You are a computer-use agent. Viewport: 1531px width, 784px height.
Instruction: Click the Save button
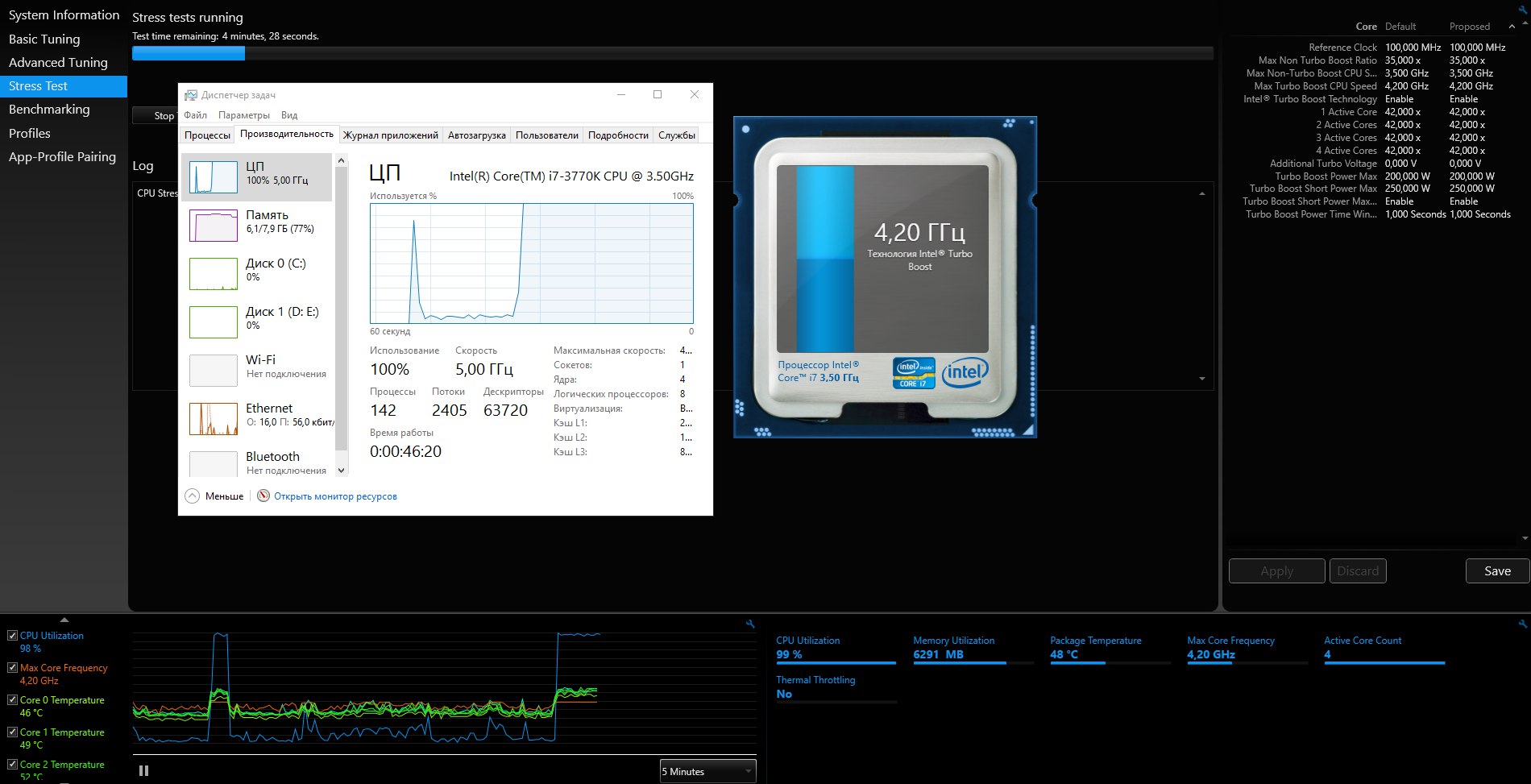1497,570
